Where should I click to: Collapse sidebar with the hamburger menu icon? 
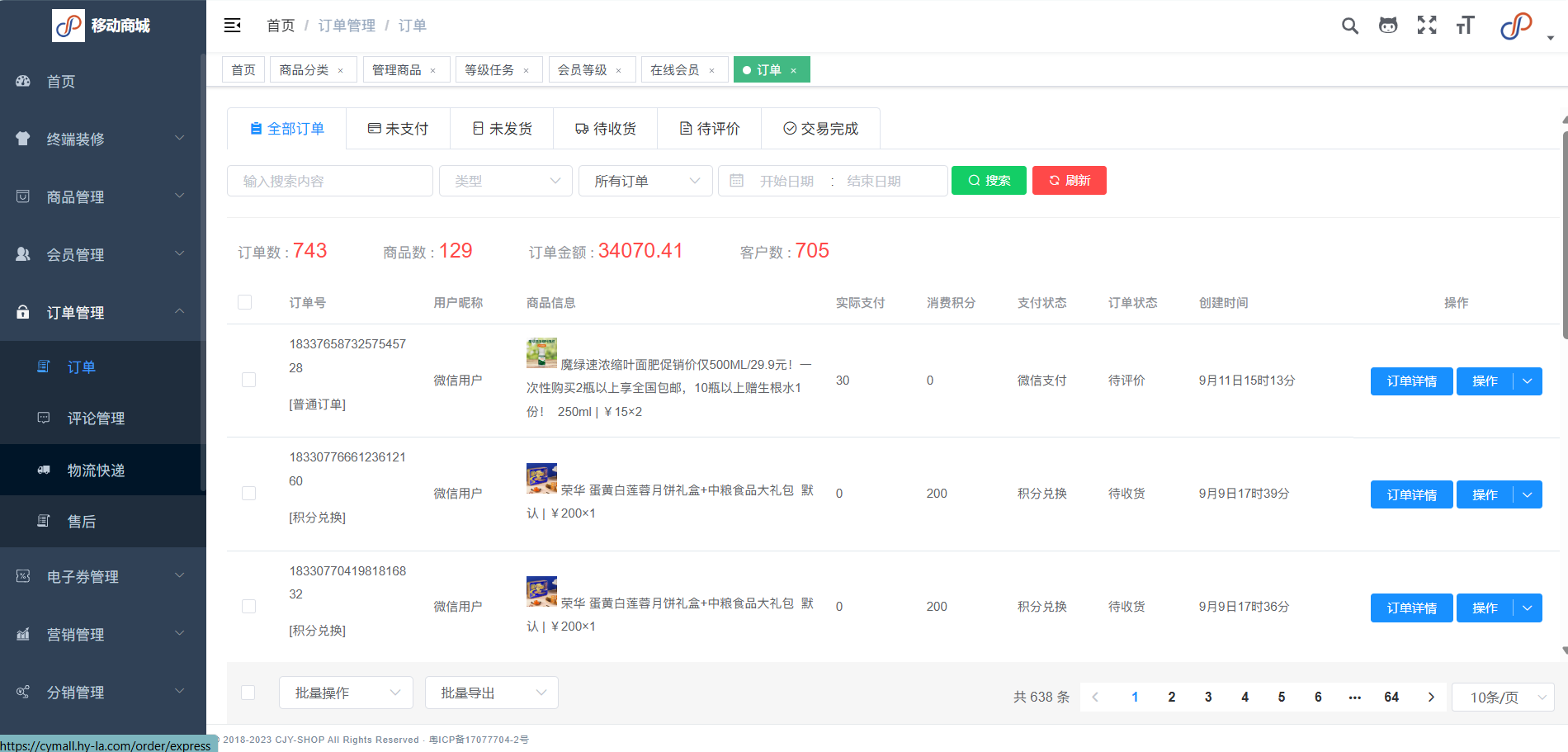point(233,26)
